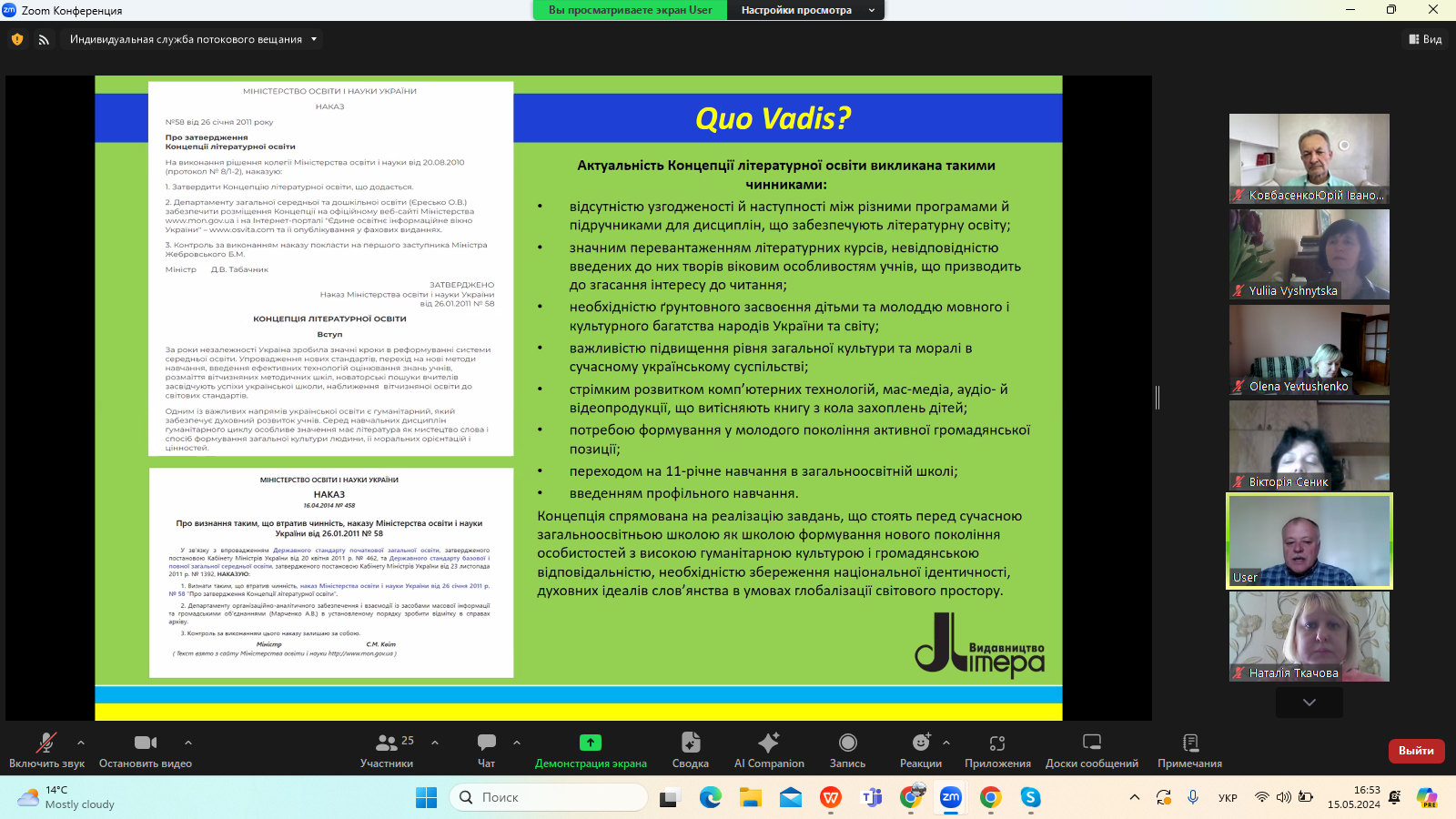Open the Участники participants panel

(x=387, y=750)
